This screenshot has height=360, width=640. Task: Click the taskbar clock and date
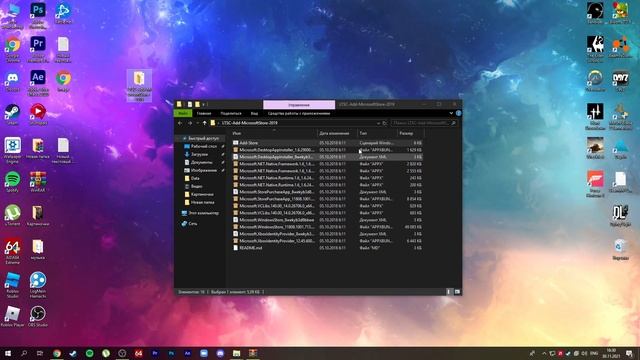(611, 353)
